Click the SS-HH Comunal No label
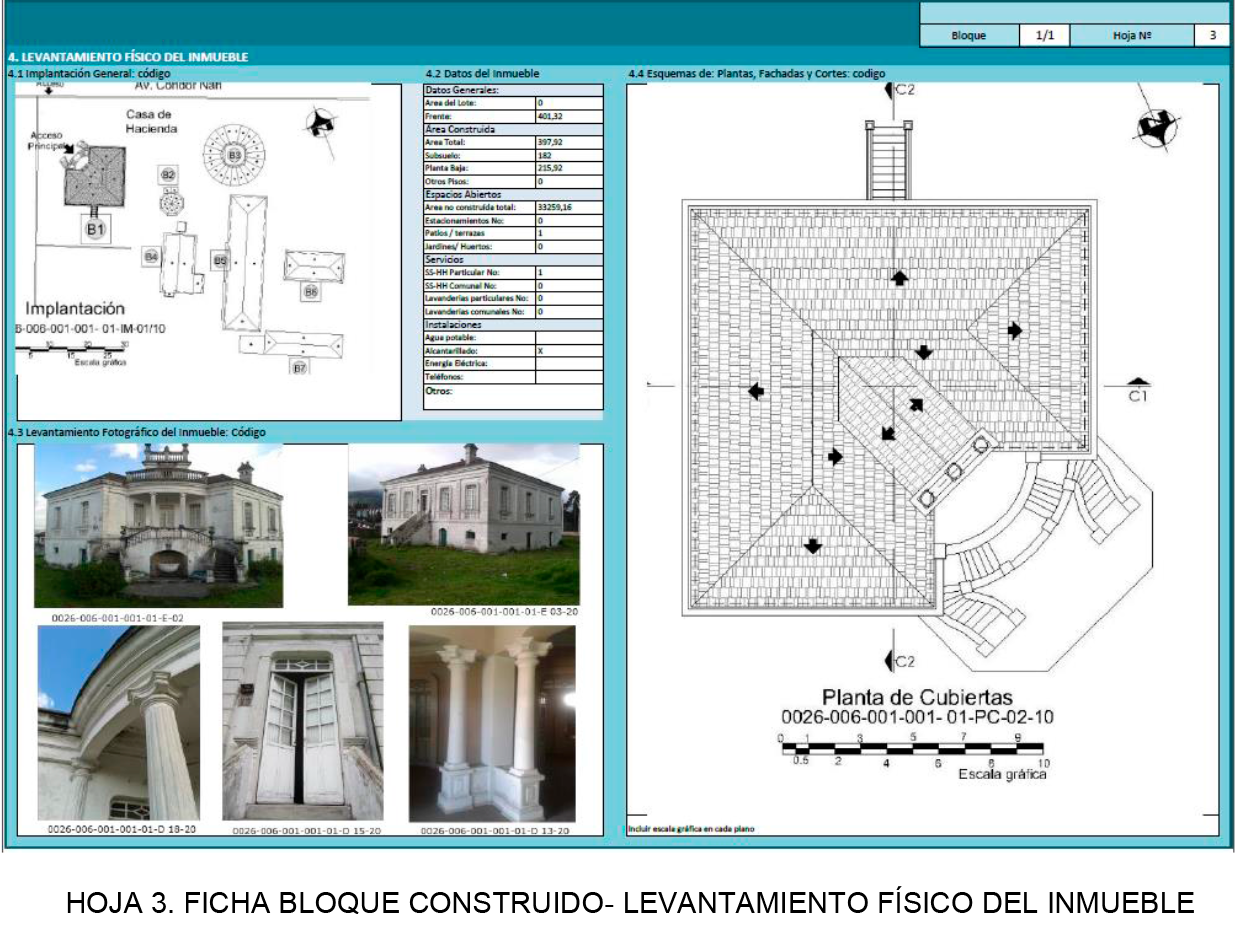 click(460, 285)
